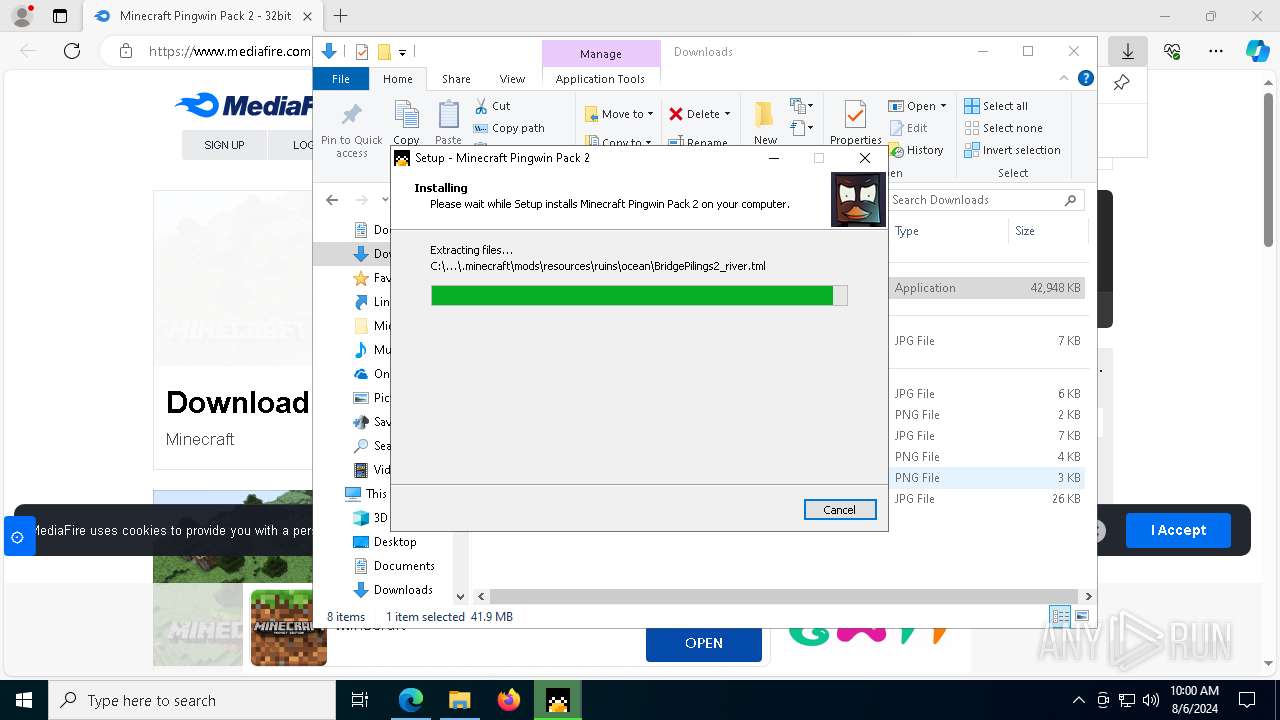Select the Manage contextual tab header
The image size is (1280, 720).
(x=600, y=54)
